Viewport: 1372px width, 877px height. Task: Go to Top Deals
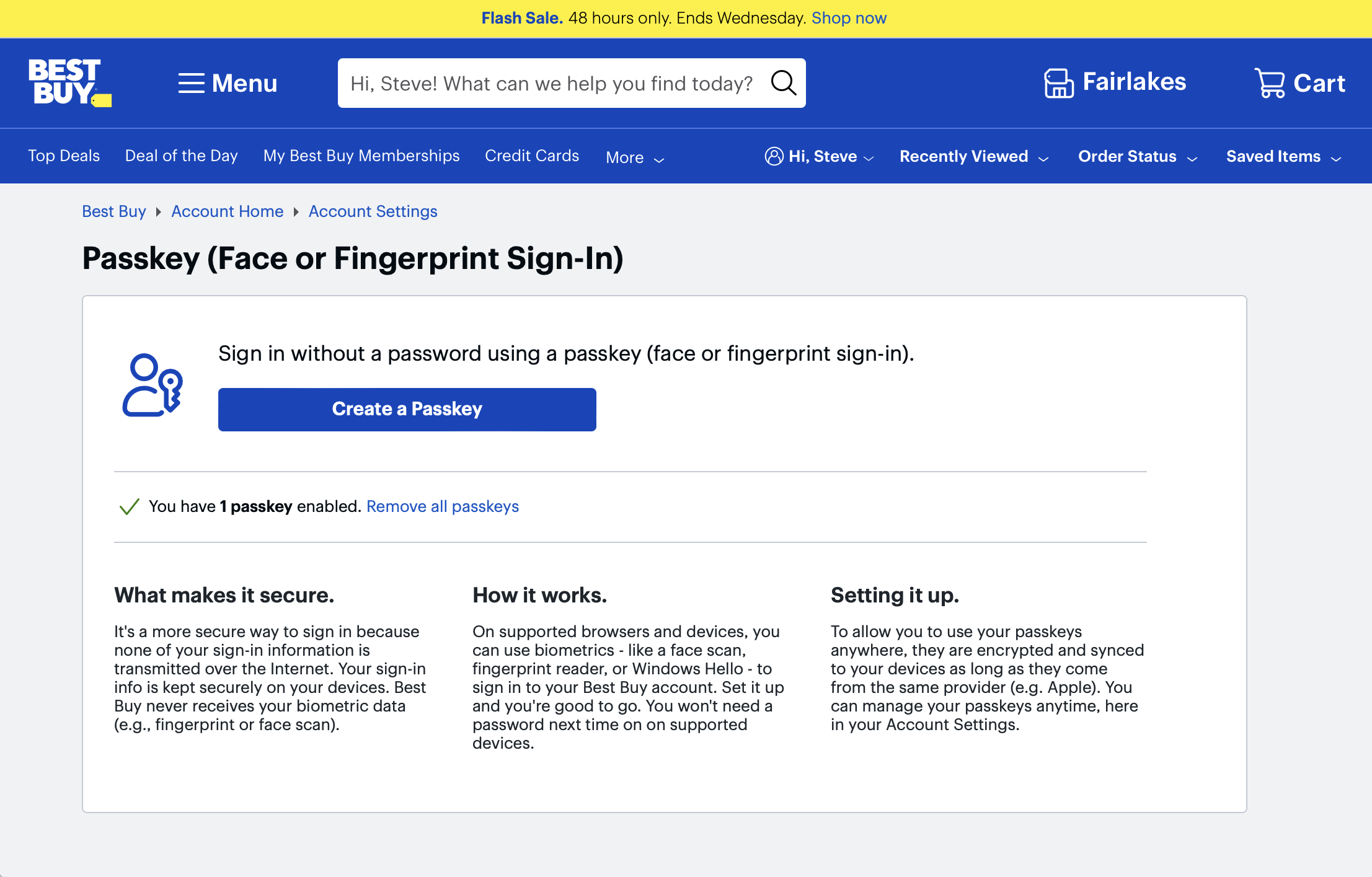coord(64,156)
